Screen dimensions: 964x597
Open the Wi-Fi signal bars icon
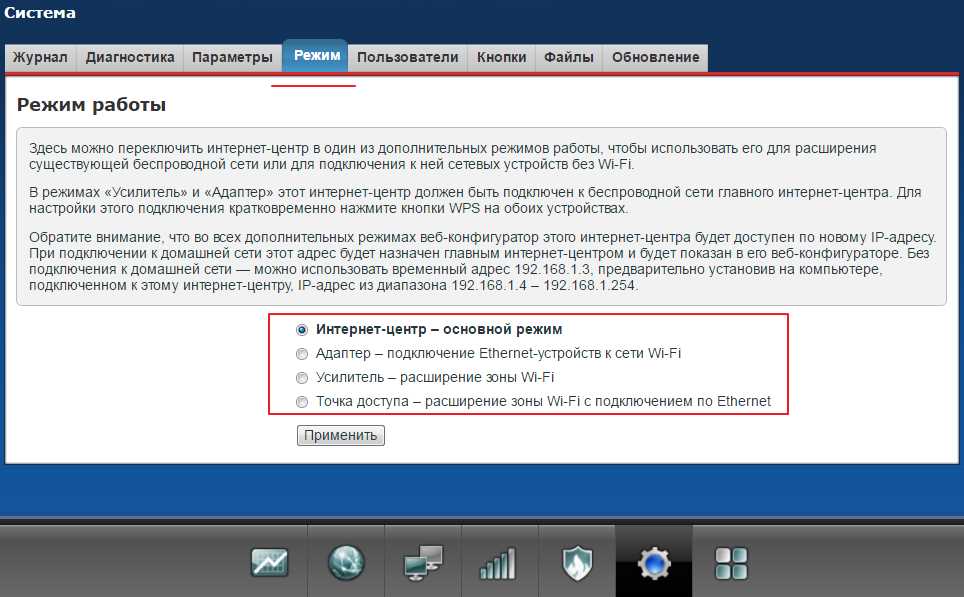pos(498,563)
